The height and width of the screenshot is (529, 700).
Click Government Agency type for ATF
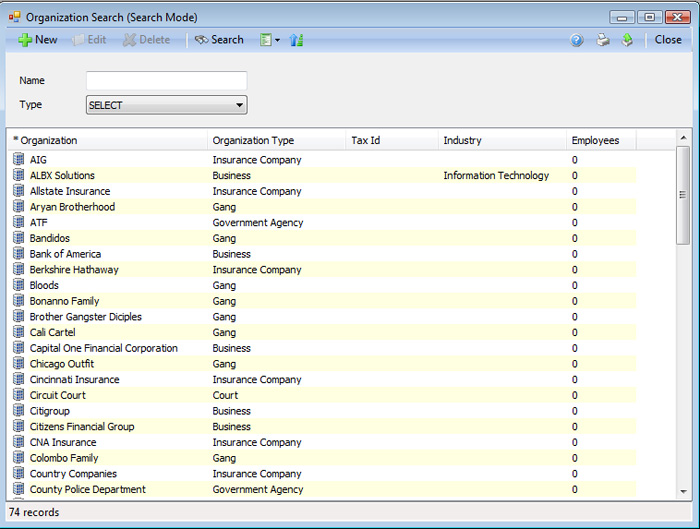tap(258, 223)
